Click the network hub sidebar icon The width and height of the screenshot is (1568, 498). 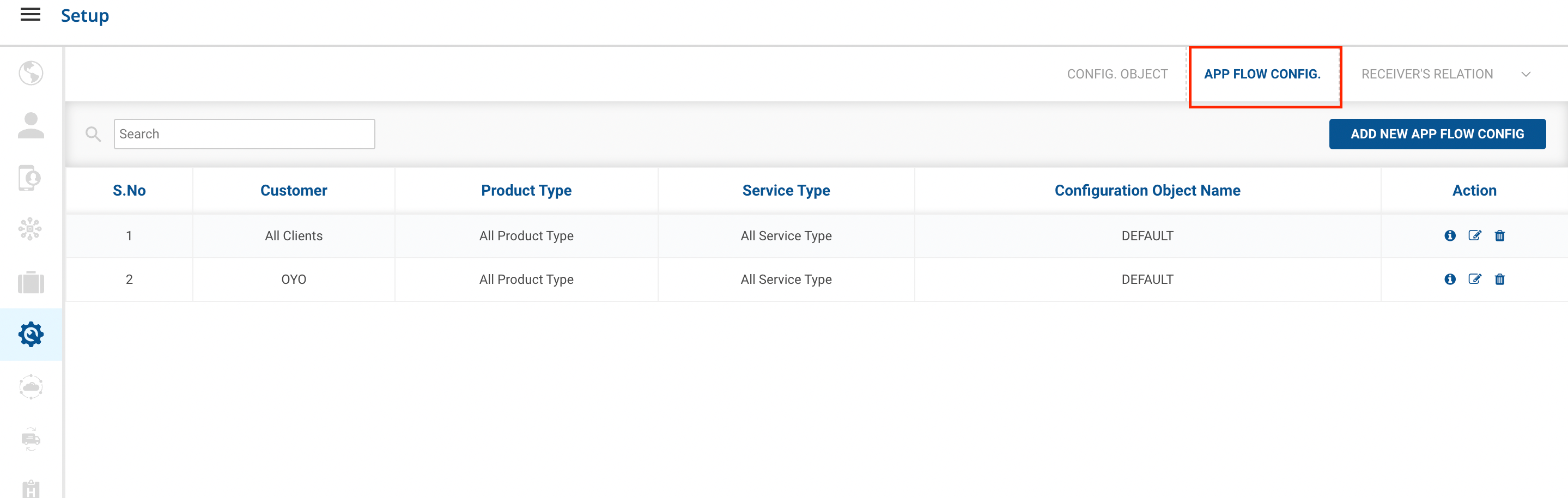(31, 229)
